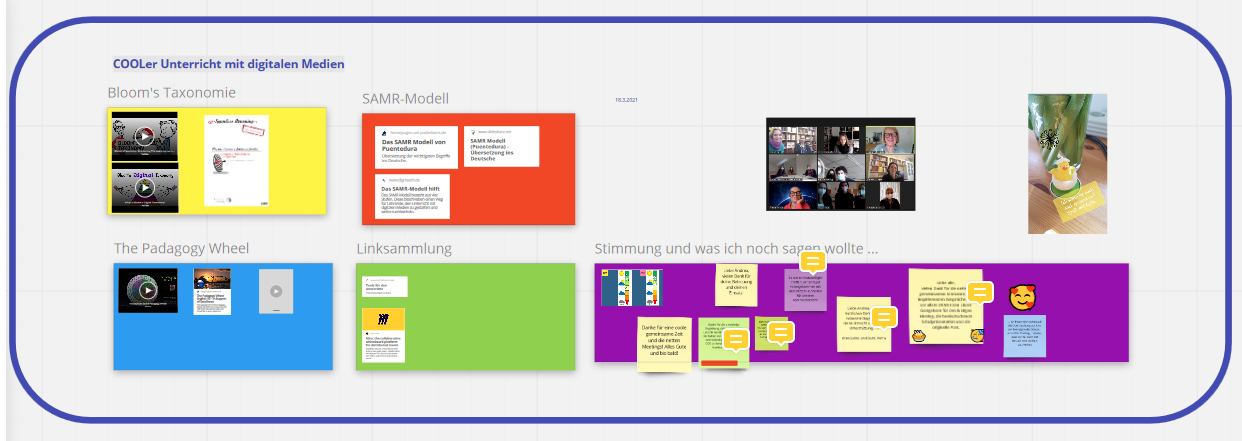The width and height of the screenshot is (1242, 441).
Task: Select the heart-eyes emoji sticker
Action: click(x=1022, y=298)
